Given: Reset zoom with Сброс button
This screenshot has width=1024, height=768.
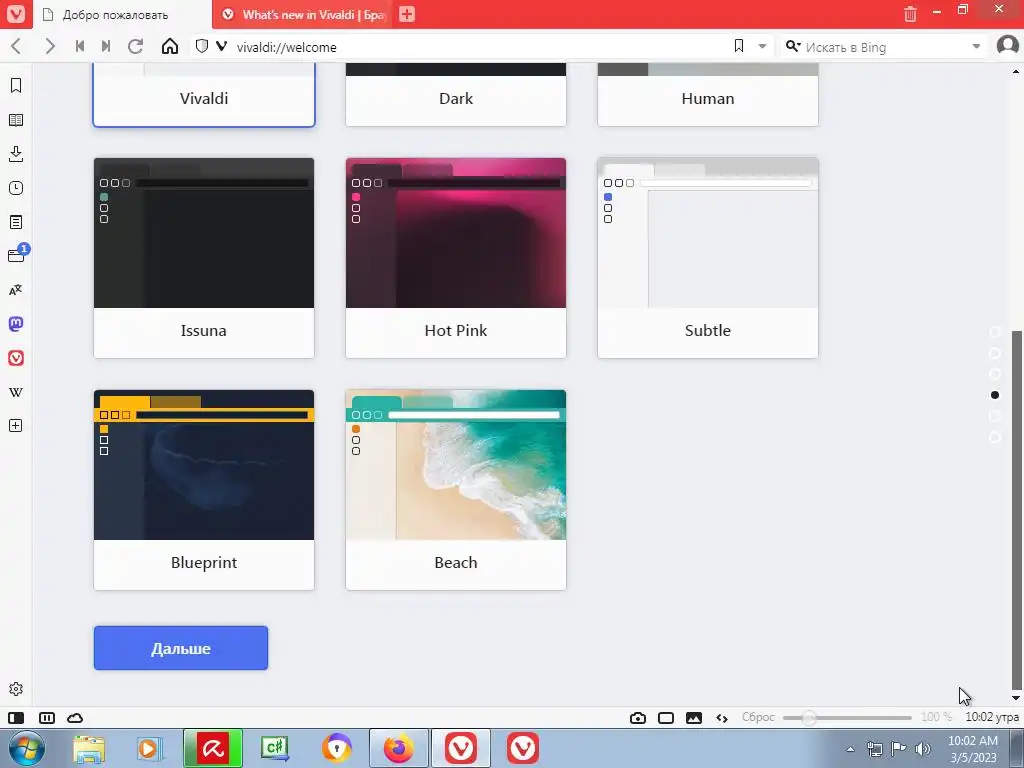Looking at the screenshot, I should coord(758,717).
